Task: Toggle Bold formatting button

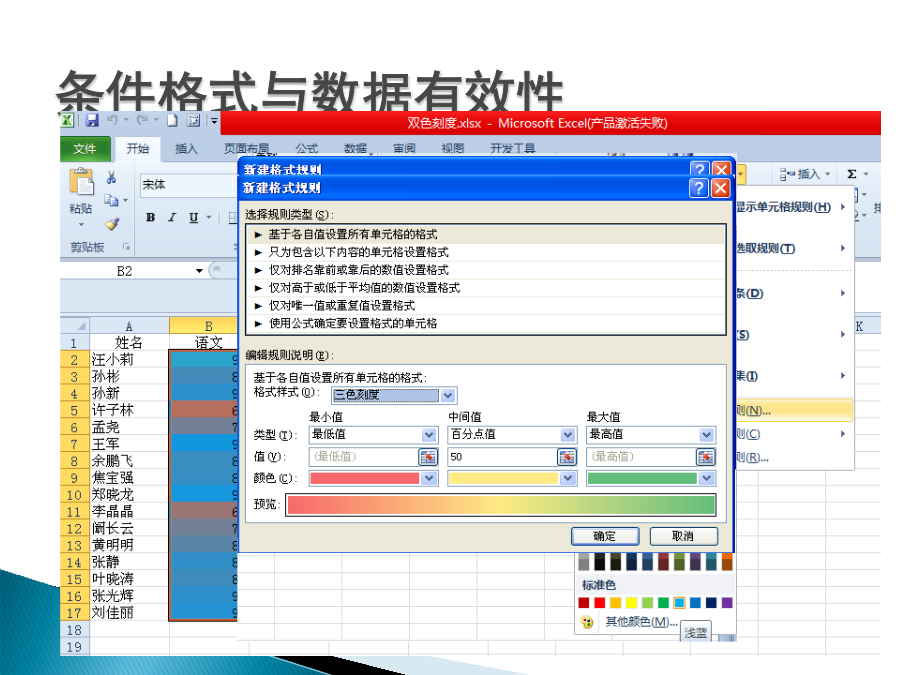Action: coord(150,217)
